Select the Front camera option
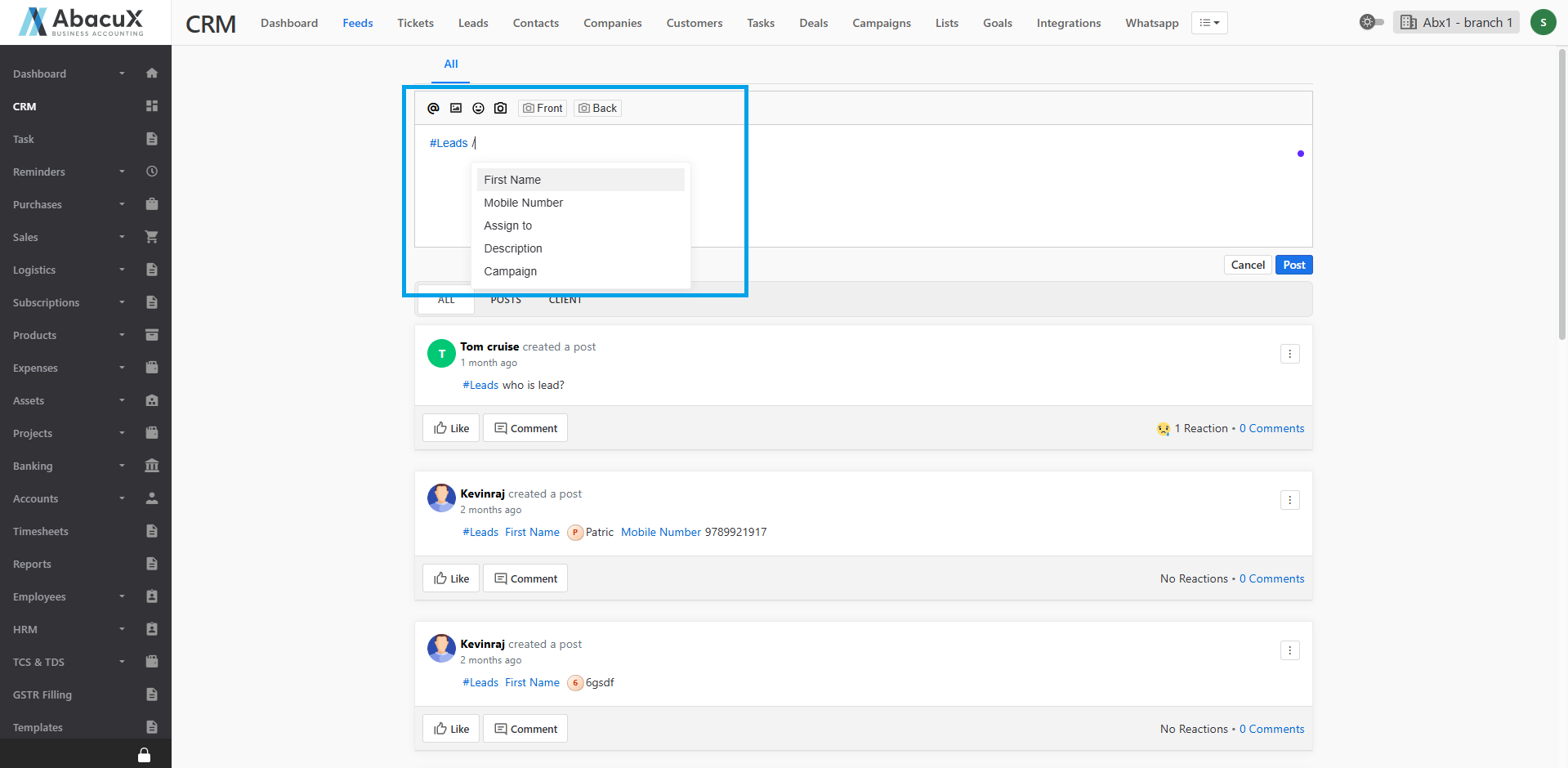The image size is (1568, 768). point(543,108)
